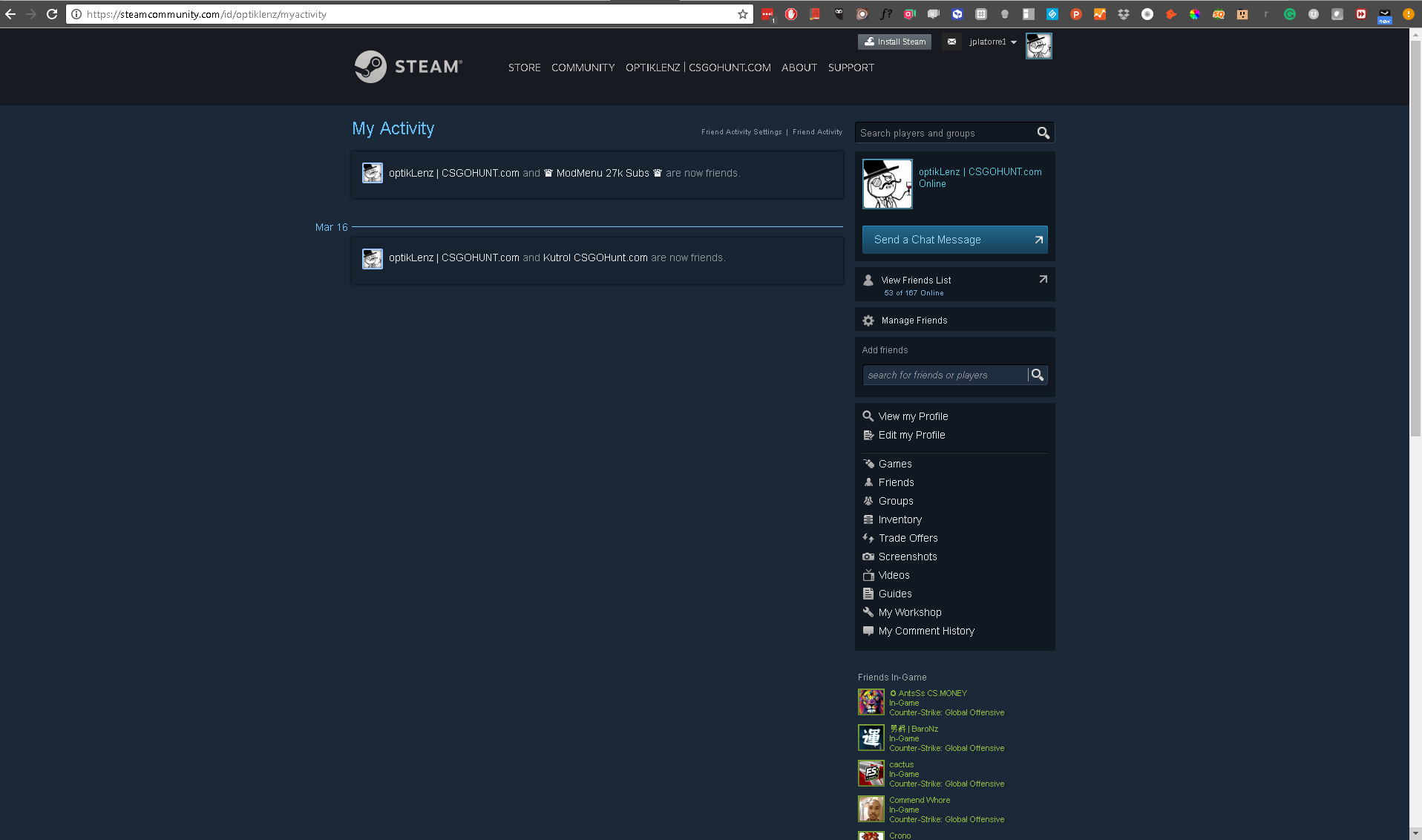
Task: Click View my Profile link
Action: click(913, 416)
